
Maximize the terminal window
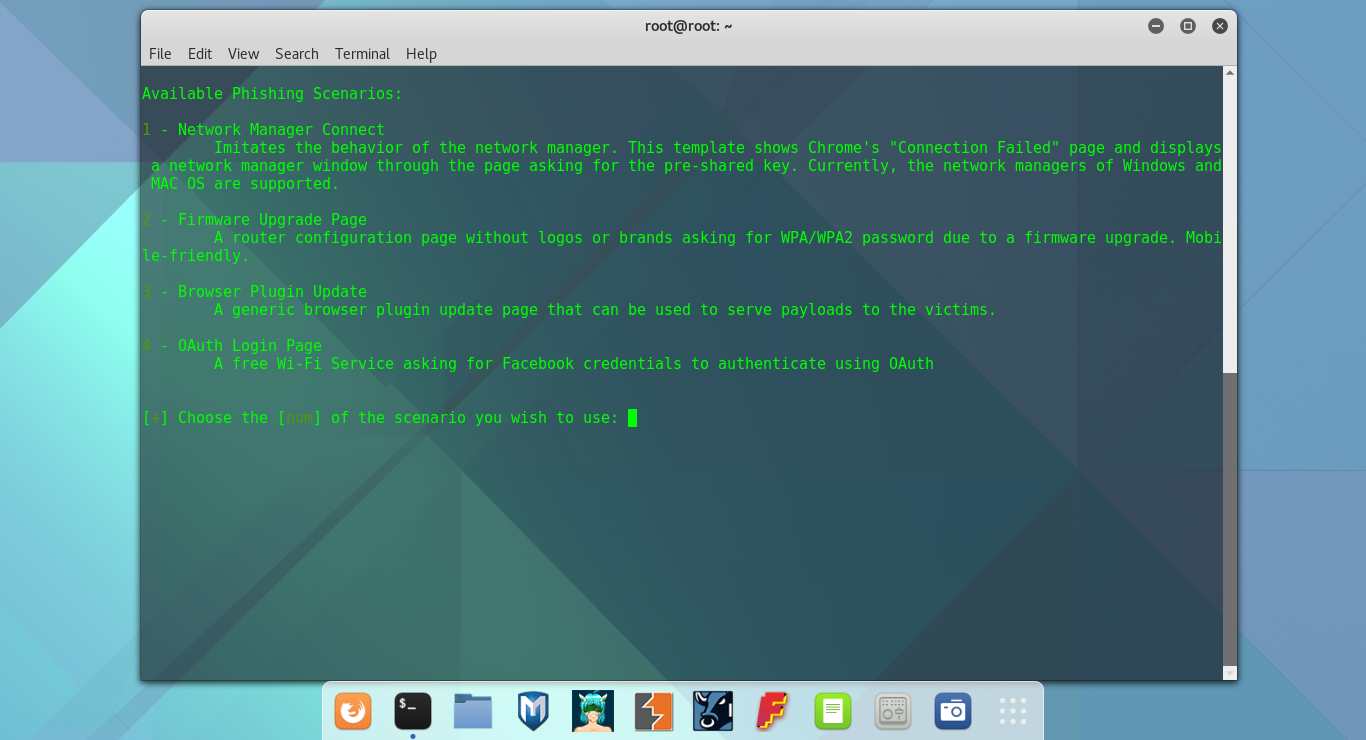click(x=1188, y=26)
